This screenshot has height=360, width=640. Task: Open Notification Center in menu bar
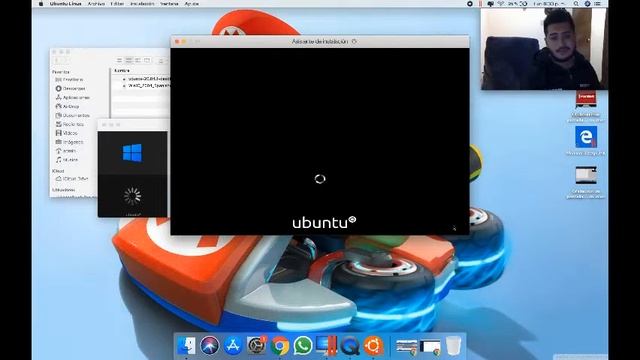pos(598,4)
